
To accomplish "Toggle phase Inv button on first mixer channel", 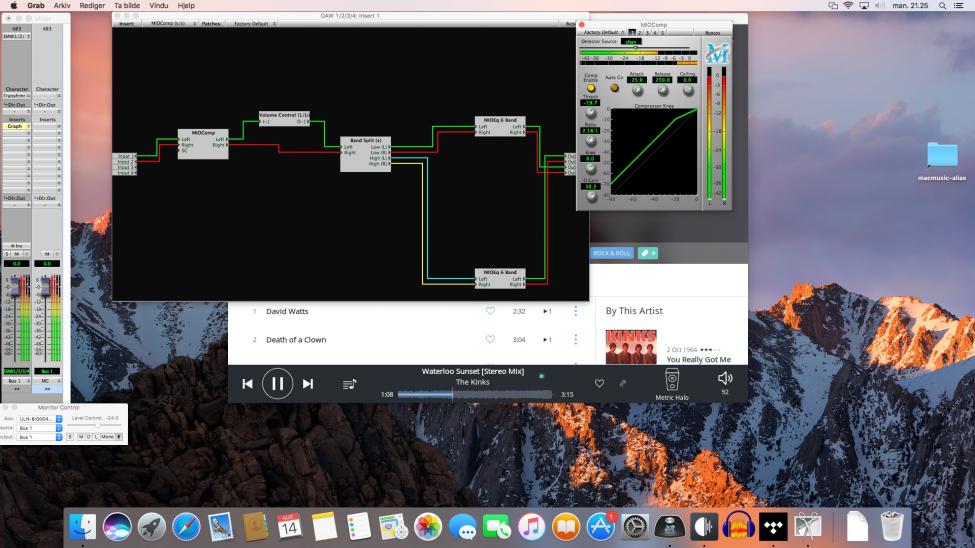I will 17,246.
